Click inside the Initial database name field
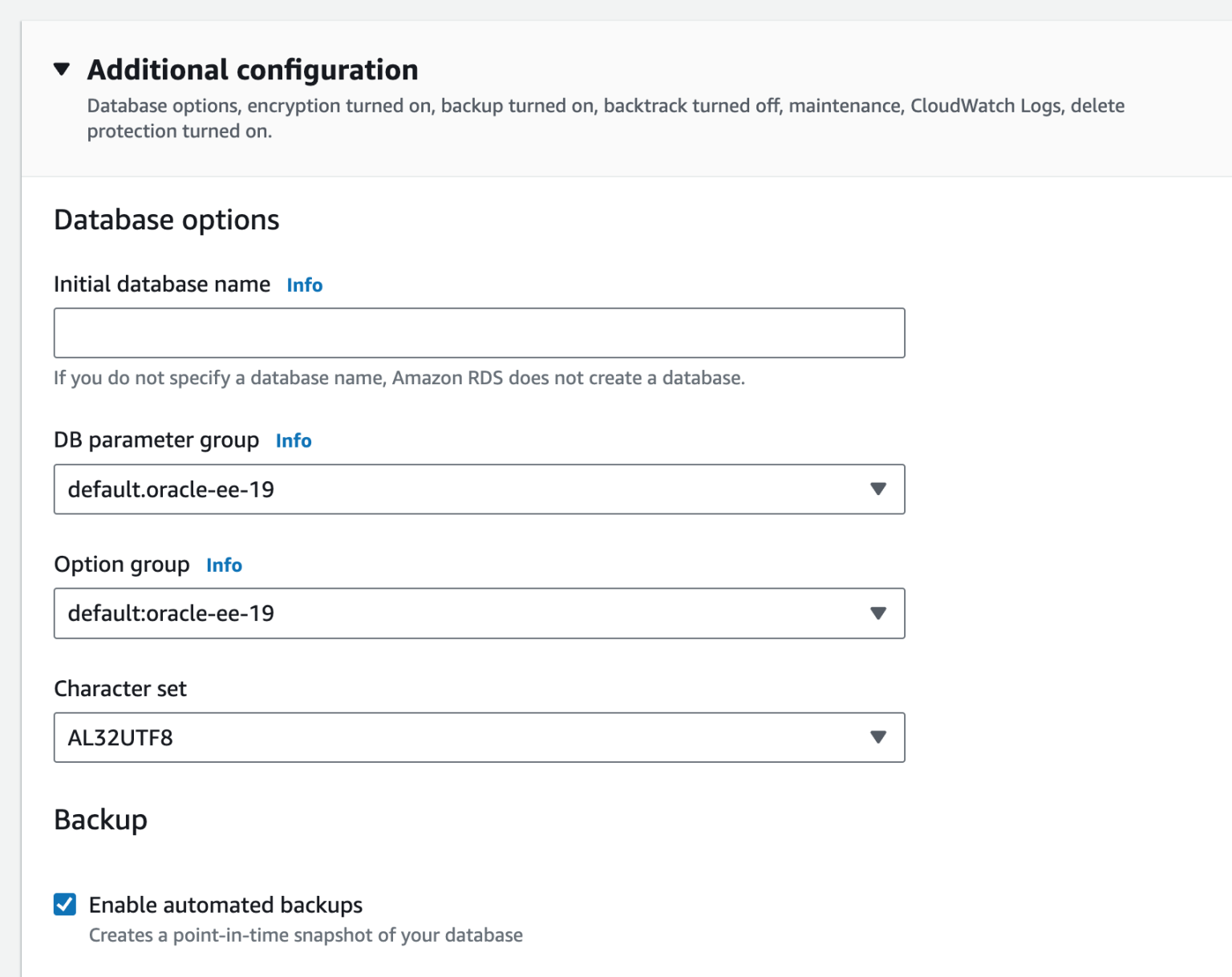Image resolution: width=1232 pixels, height=977 pixels. point(479,332)
